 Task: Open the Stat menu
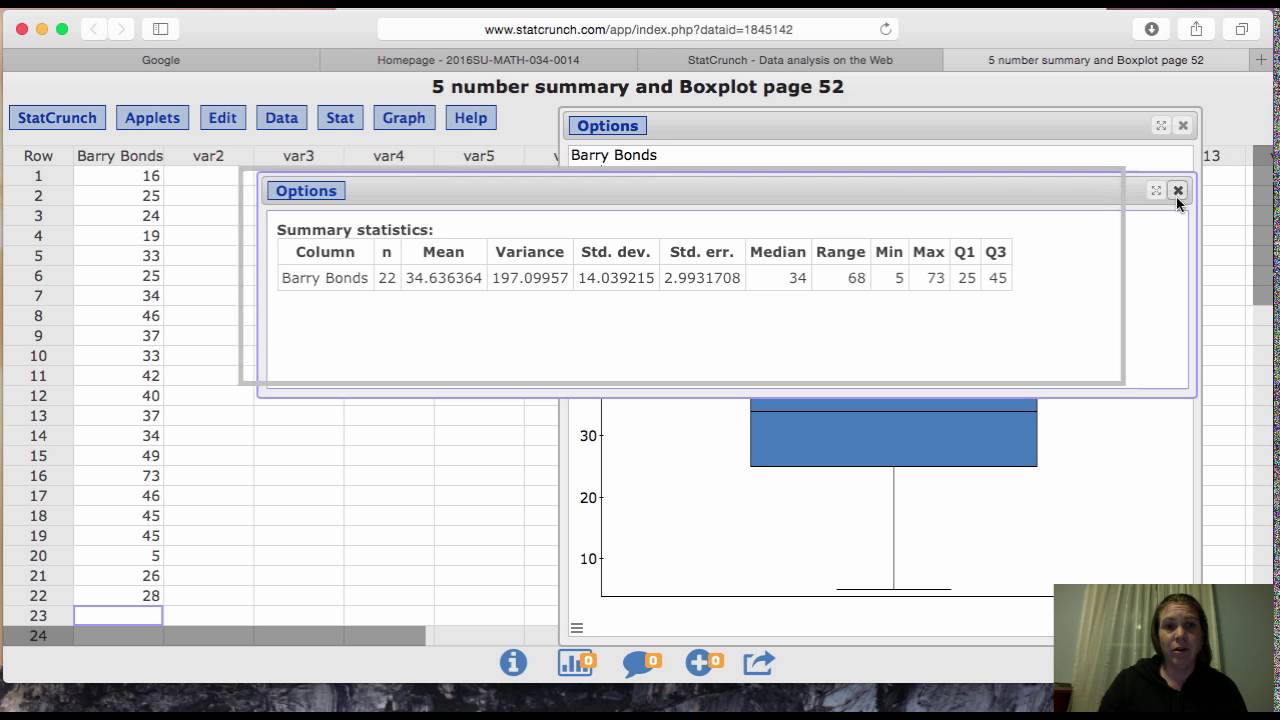pyautogui.click(x=340, y=118)
